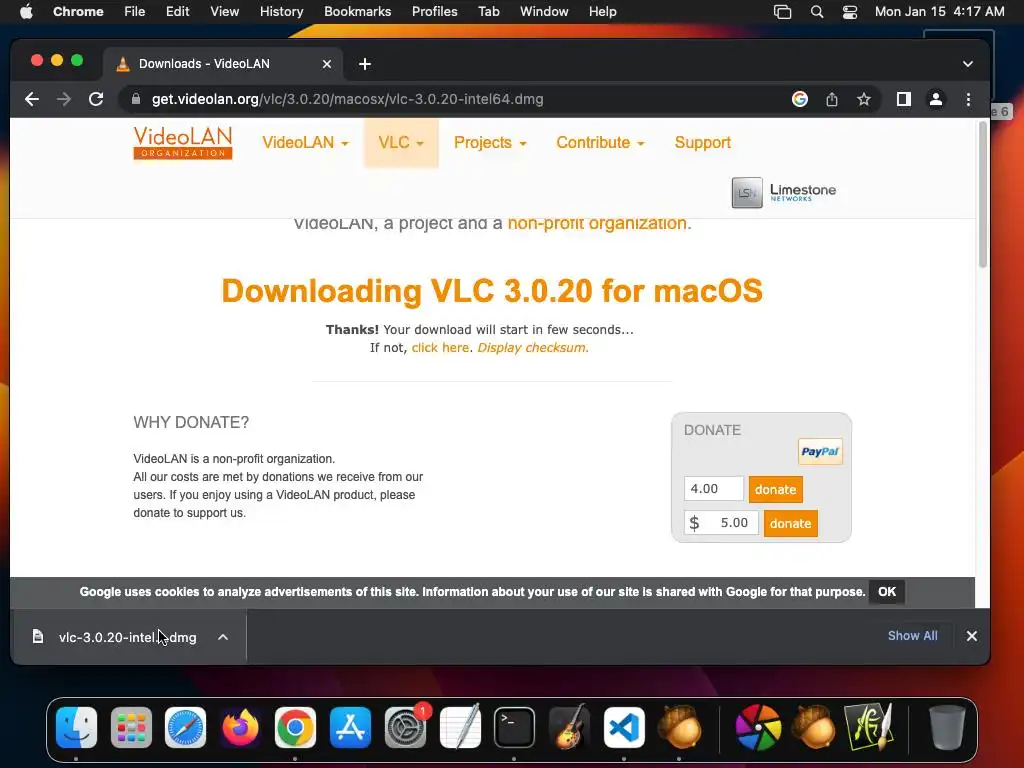Open the Bookmarks menu
Screen dimensions: 1024x768
pos(357,12)
